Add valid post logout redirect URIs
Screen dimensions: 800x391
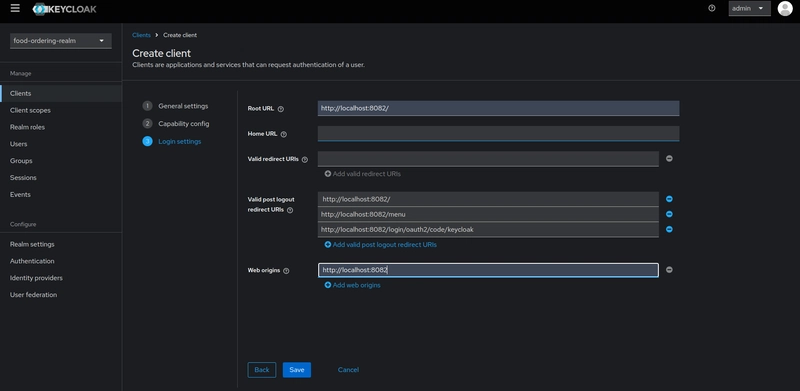381,245
